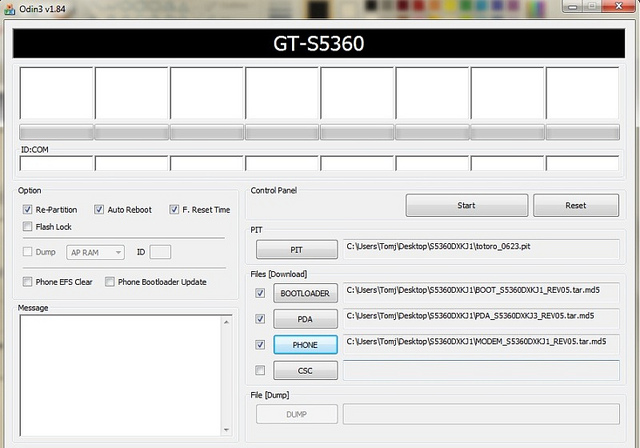The image size is (640, 448).
Task: Uncheck the PHONE file checkbox
Action: click(x=260, y=345)
